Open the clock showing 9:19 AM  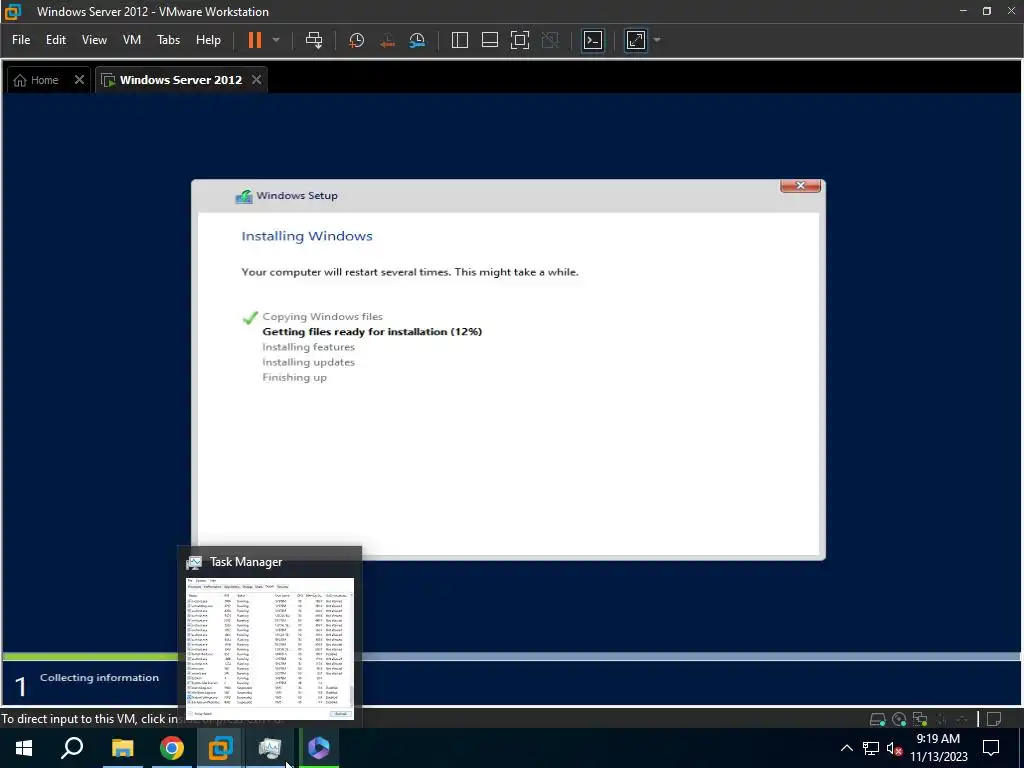[938, 748]
